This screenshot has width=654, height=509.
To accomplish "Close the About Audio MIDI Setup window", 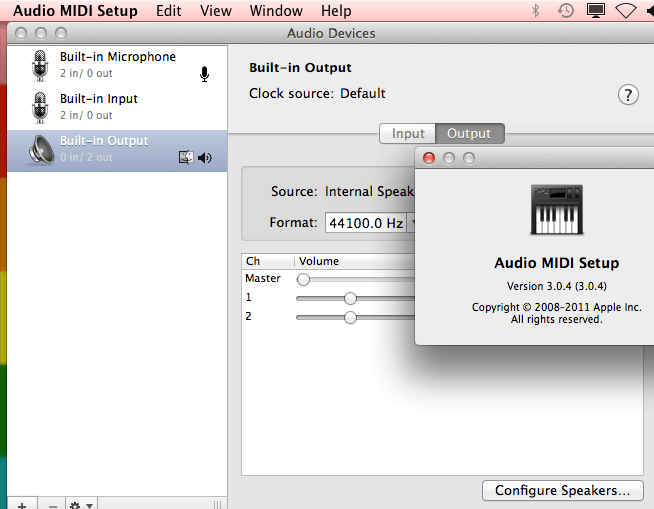I will click(x=429, y=158).
